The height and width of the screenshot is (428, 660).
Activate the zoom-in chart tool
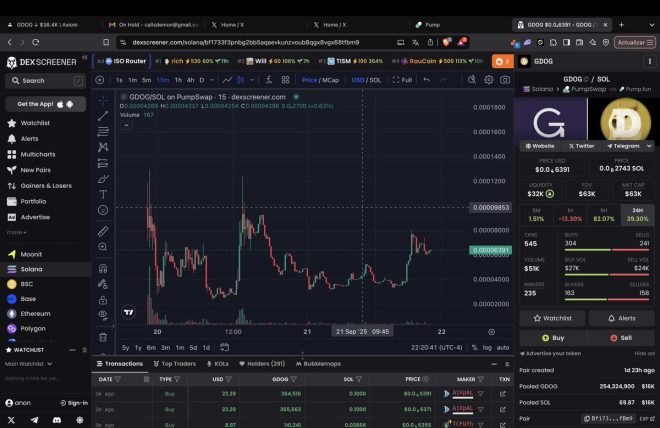[103, 247]
